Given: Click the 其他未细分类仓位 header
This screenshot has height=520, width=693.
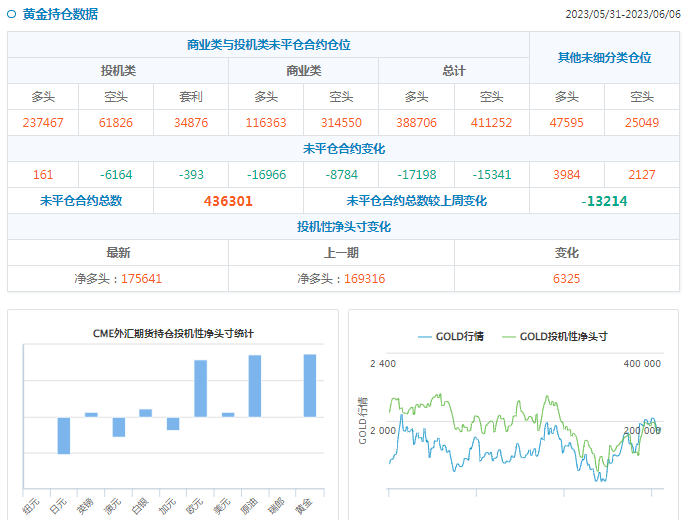Looking at the screenshot, I should tap(604, 58).
